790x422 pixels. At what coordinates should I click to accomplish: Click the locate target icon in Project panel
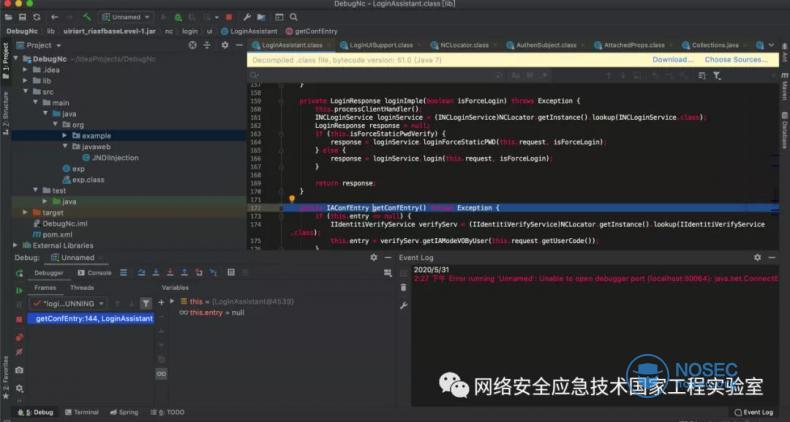[192, 45]
